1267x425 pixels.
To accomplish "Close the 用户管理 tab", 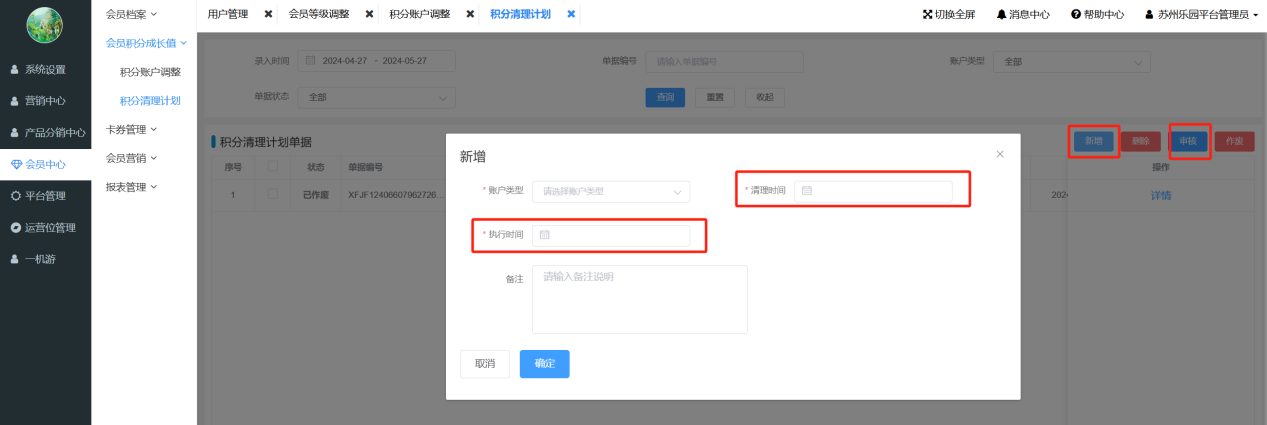I will 268,14.
